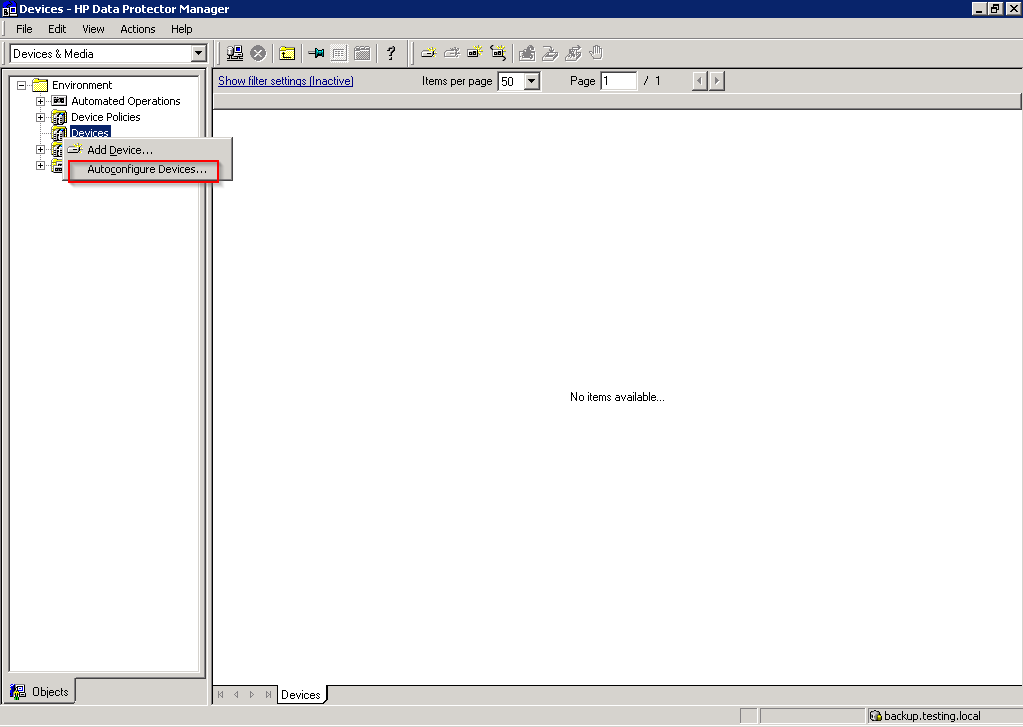The width and height of the screenshot is (1023, 727).
Task: Click the hand stop icon in toolbar
Action: tap(596, 53)
